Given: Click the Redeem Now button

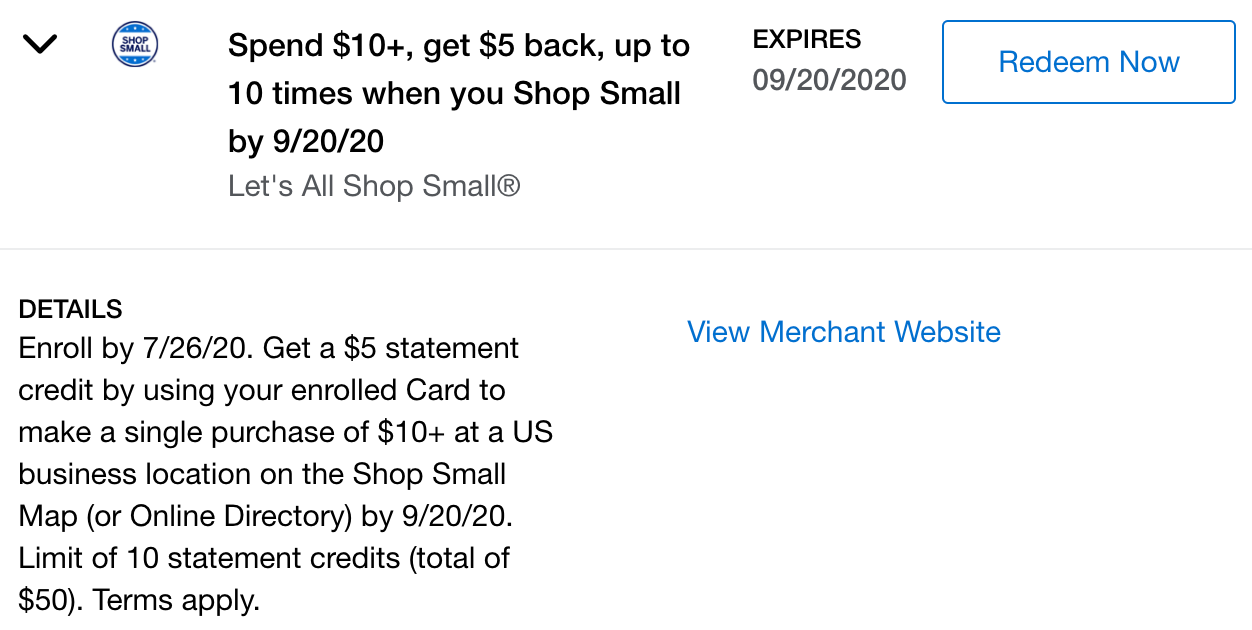Looking at the screenshot, I should coord(1089,62).
